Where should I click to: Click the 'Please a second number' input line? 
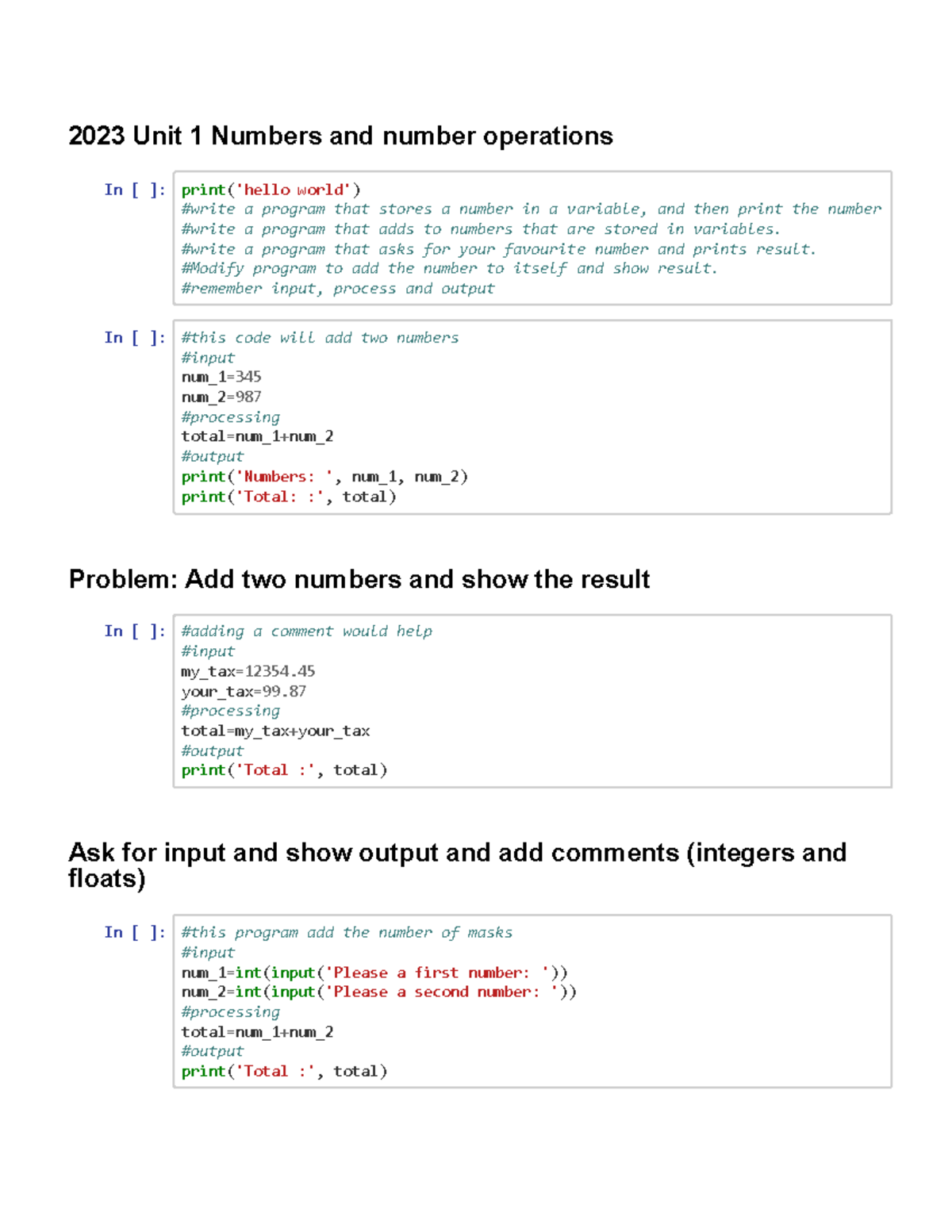click(379, 992)
